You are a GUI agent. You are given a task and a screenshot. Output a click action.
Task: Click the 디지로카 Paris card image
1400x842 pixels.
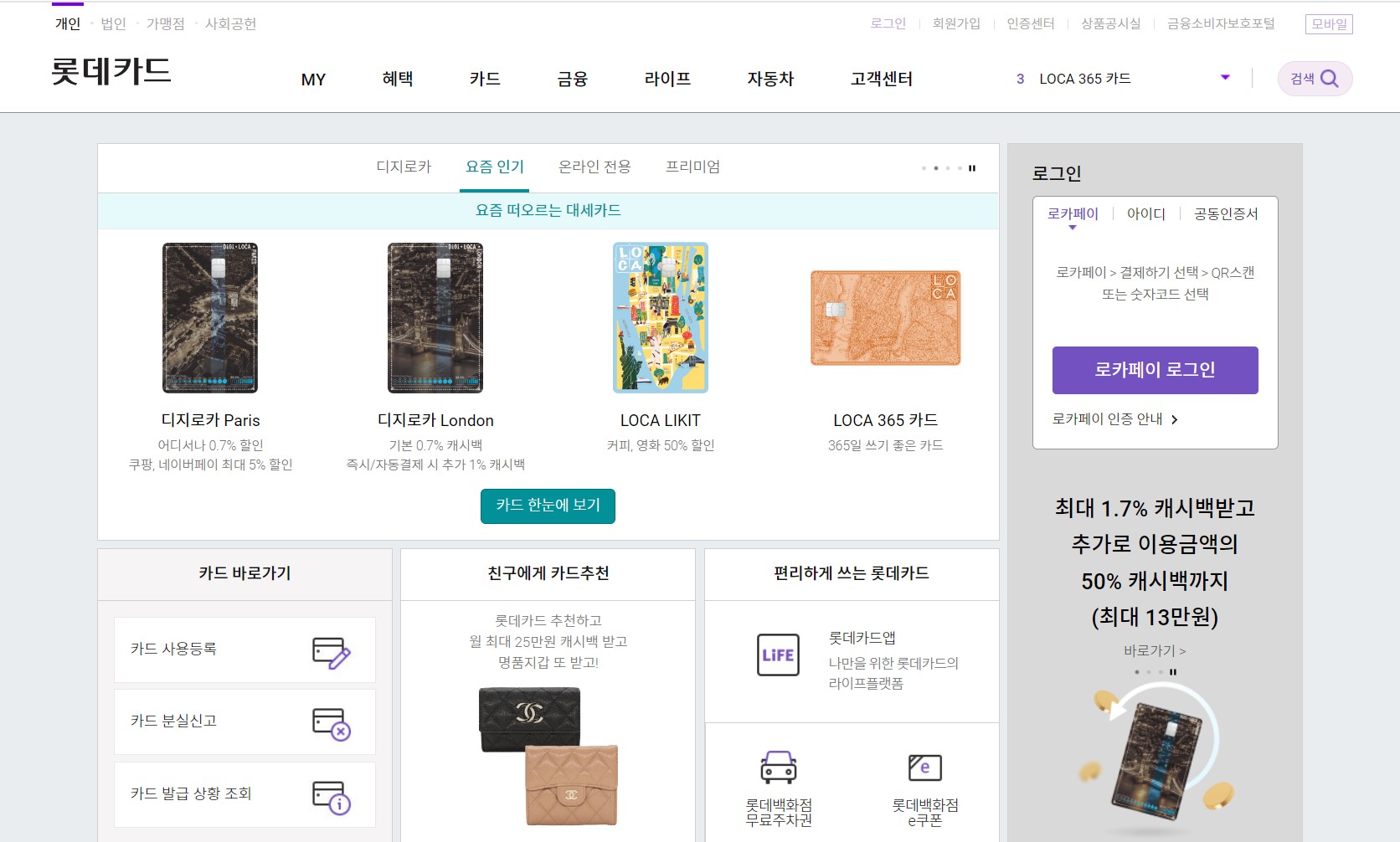pyautogui.click(x=210, y=318)
